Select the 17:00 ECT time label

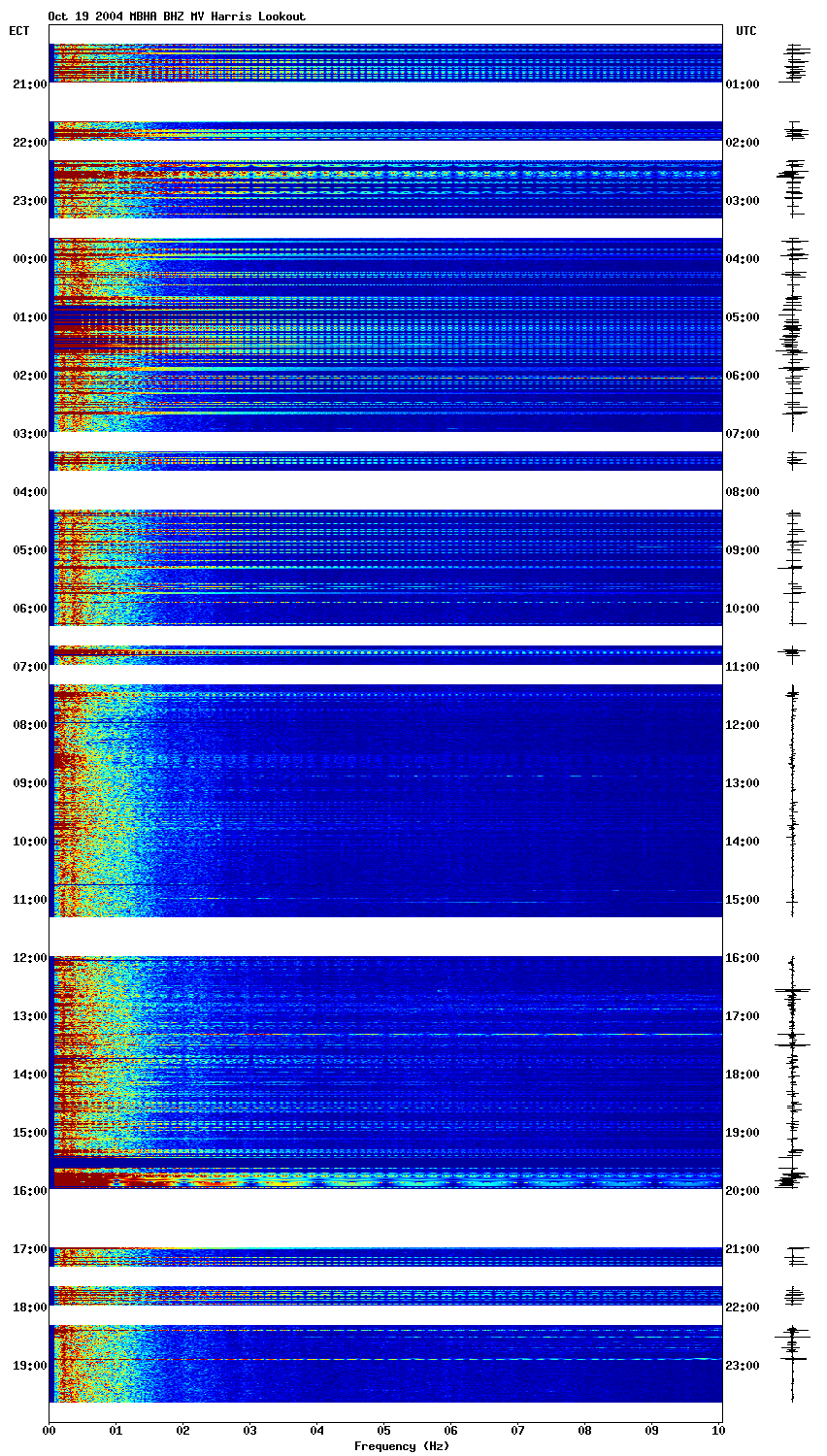[x=29, y=1249]
